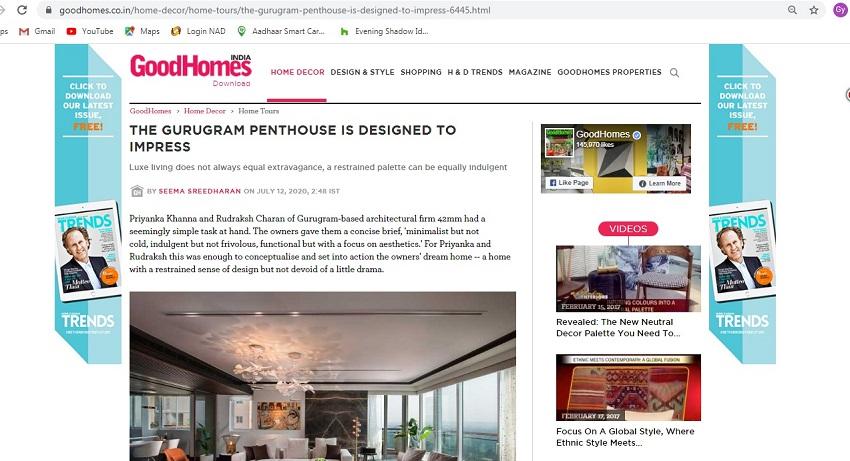The width and height of the screenshot is (850, 461).
Task: Play the New Neutral Decor Palette video
Action: [628, 279]
